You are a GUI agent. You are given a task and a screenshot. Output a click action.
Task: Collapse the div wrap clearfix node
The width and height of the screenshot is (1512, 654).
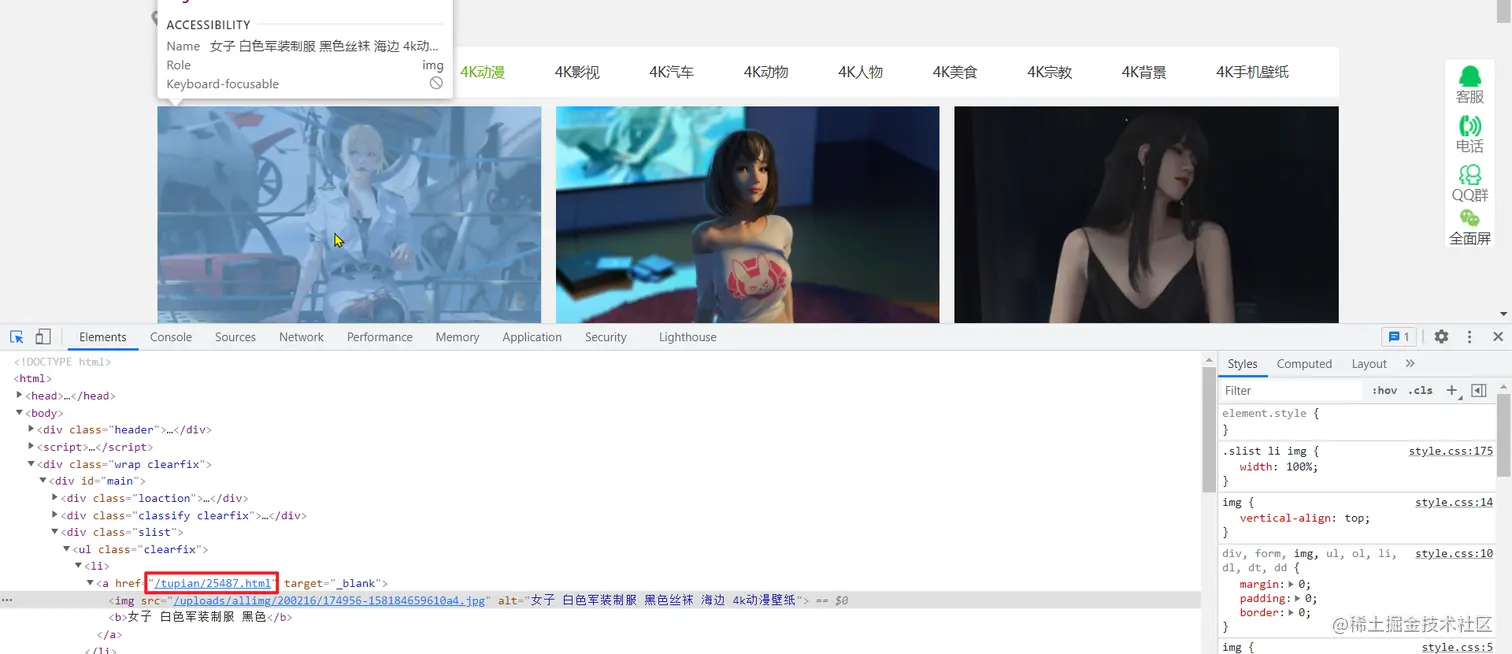[31, 463]
